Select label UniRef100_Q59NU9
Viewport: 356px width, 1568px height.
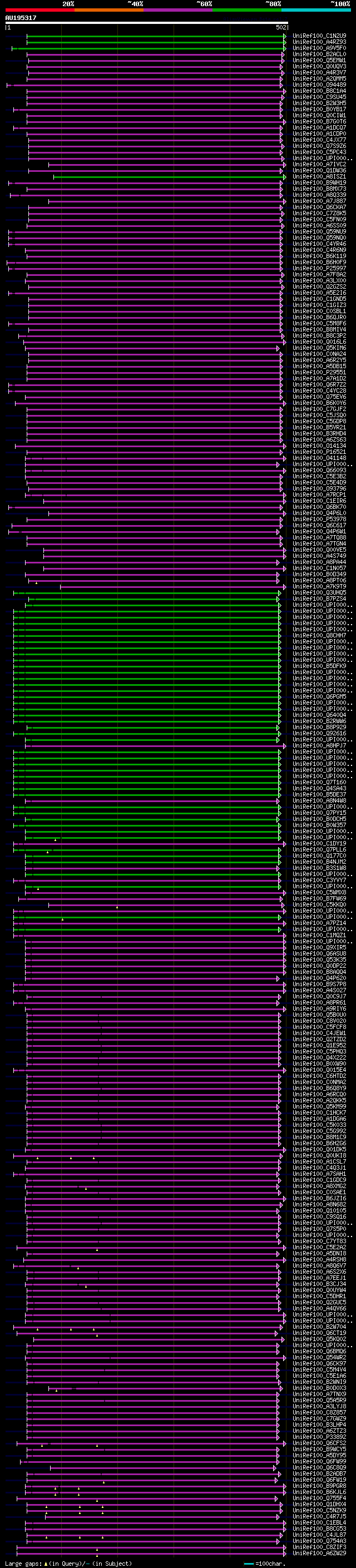(319, 231)
